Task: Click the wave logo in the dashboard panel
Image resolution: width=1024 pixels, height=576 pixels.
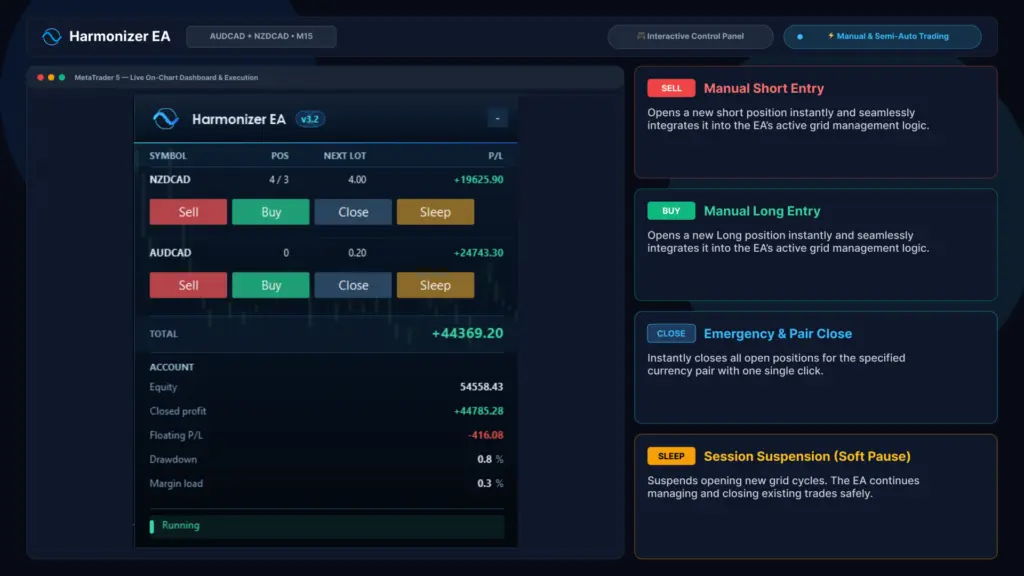Action: pos(166,119)
